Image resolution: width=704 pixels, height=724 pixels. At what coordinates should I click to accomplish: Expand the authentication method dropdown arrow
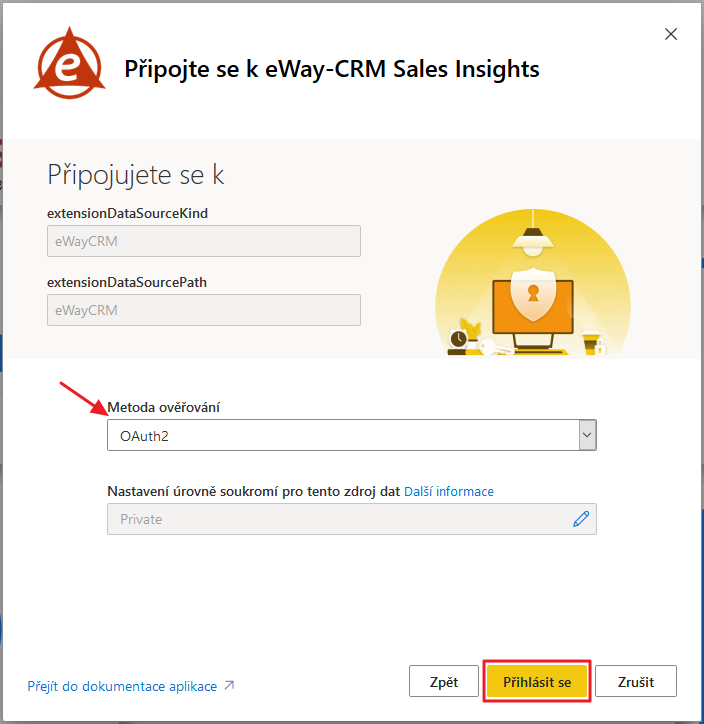pos(587,435)
